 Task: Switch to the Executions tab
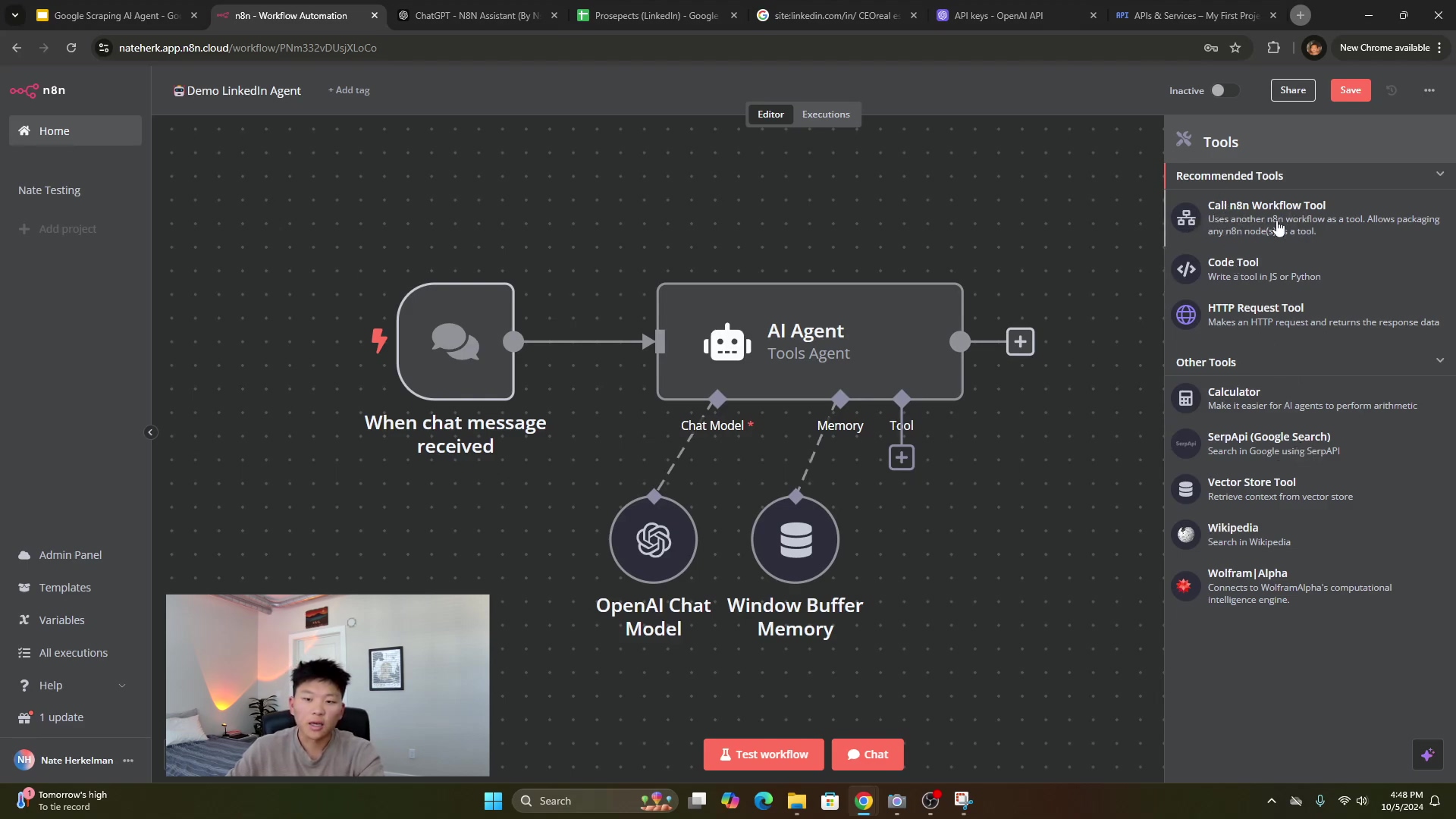(x=826, y=115)
